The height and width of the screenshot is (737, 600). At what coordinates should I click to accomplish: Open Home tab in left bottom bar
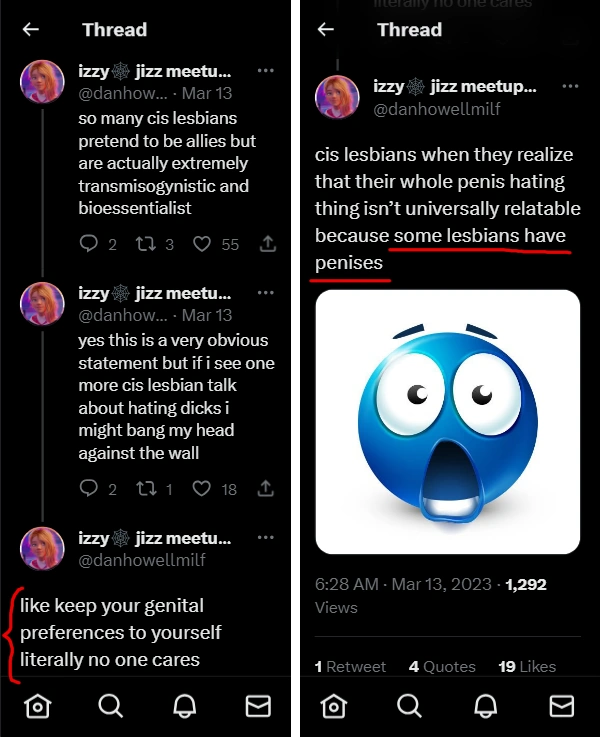(37, 707)
